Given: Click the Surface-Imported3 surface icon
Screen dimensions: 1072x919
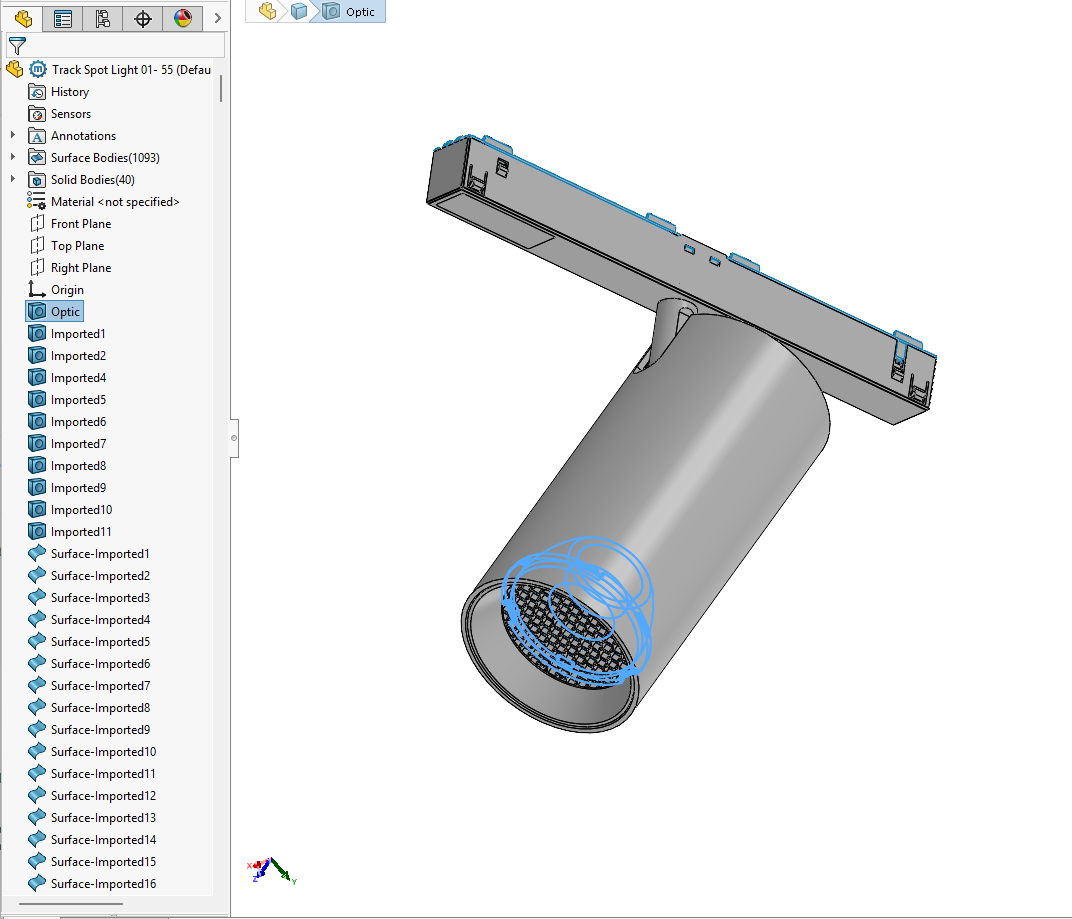Looking at the screenshot, I should coord(37,598).
